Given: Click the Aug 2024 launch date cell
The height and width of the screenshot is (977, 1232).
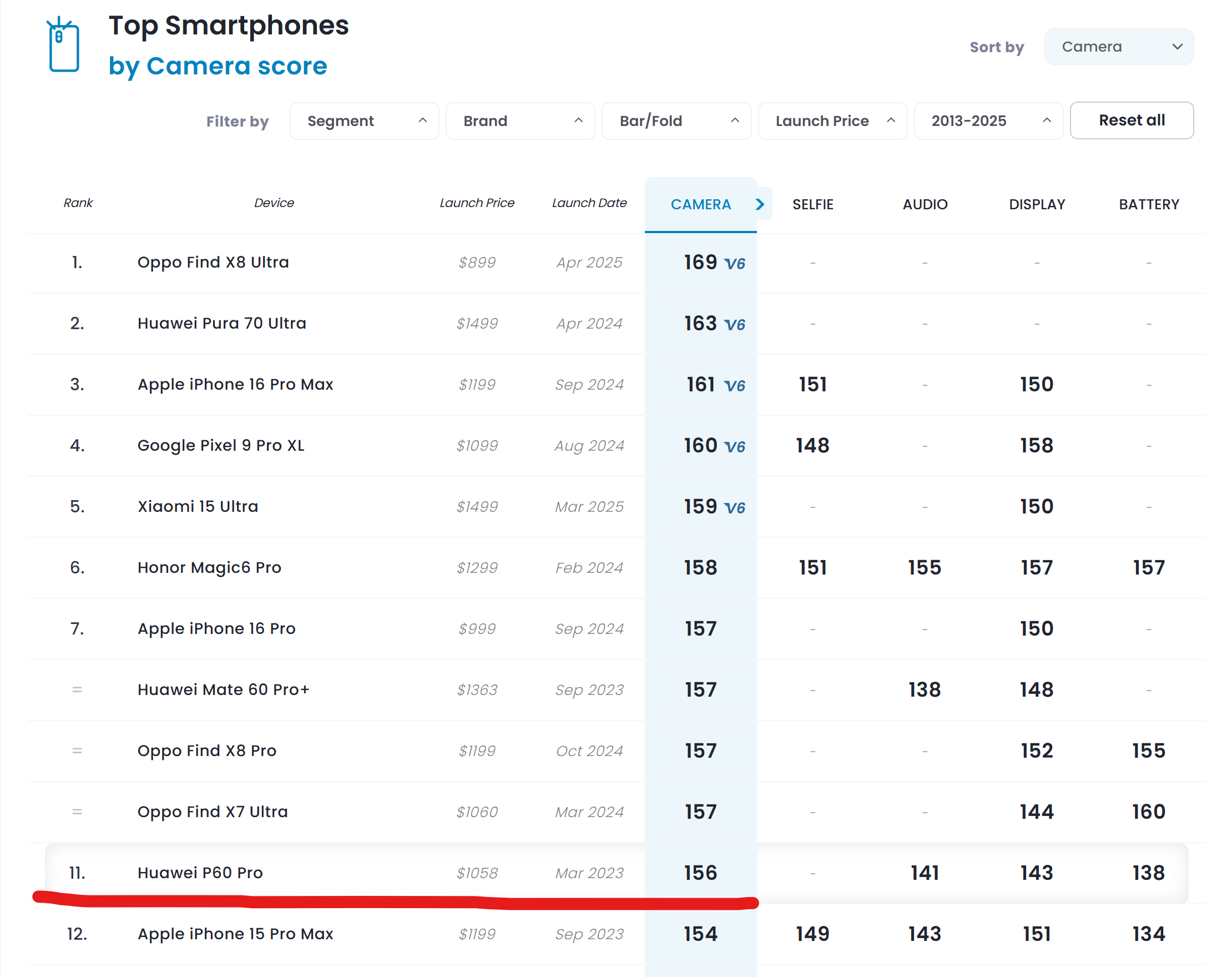Looking at the screenshot, I should [589, 446].
